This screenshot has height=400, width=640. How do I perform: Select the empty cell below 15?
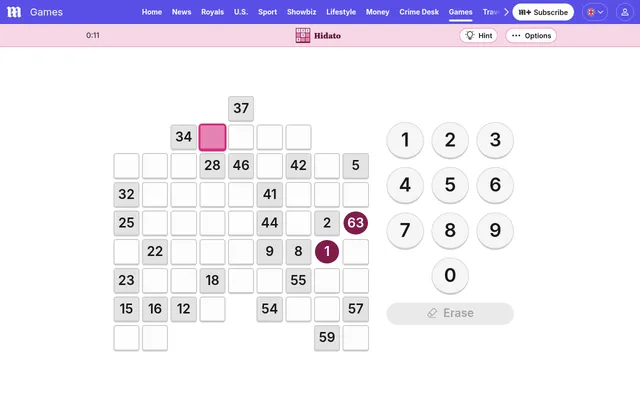(x=126, y=338)
